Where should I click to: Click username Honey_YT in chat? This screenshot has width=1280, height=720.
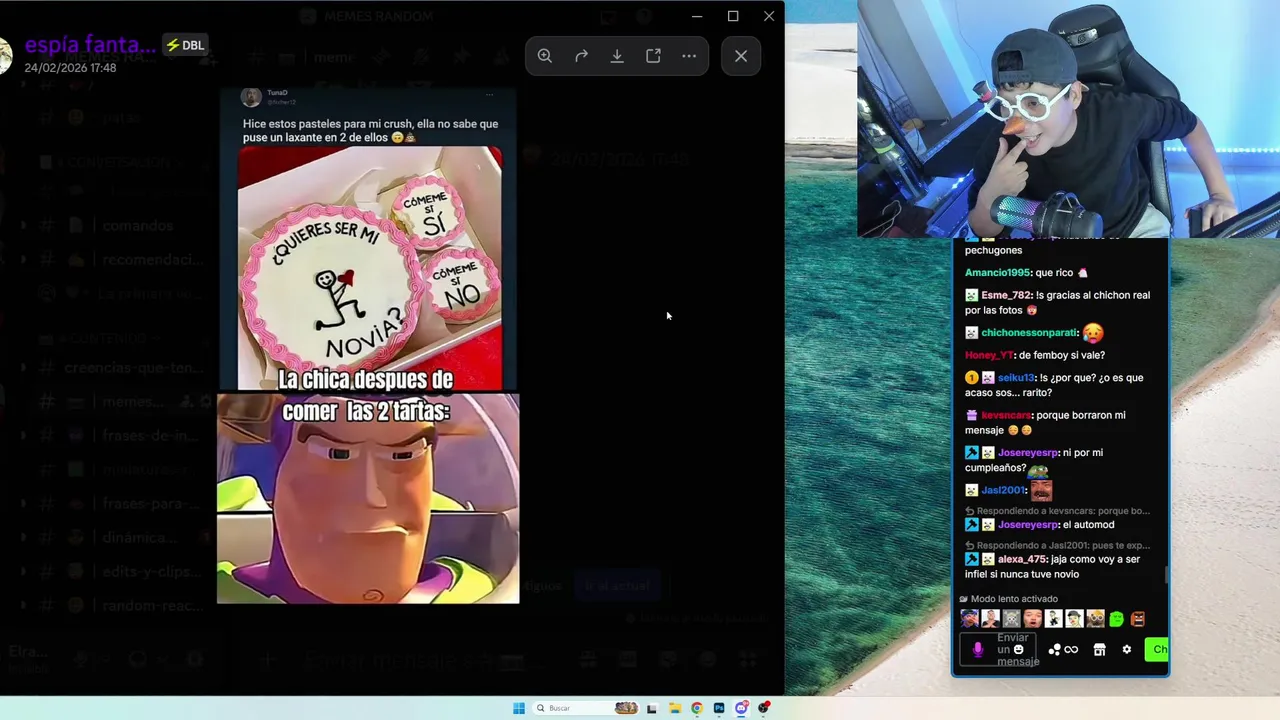pos(989,355)
